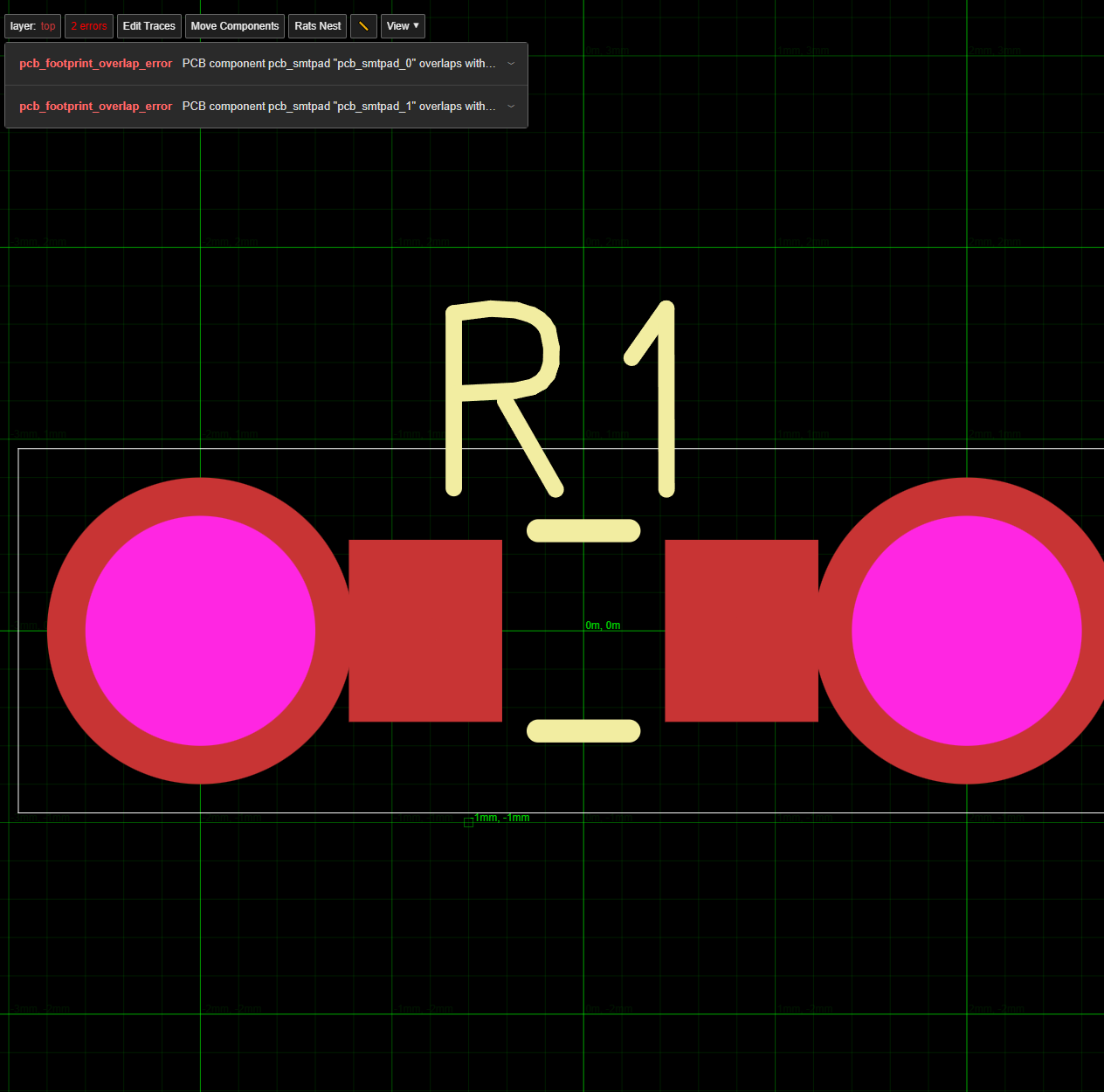
Task: Open the layer top selector
Action: (33, 26)
